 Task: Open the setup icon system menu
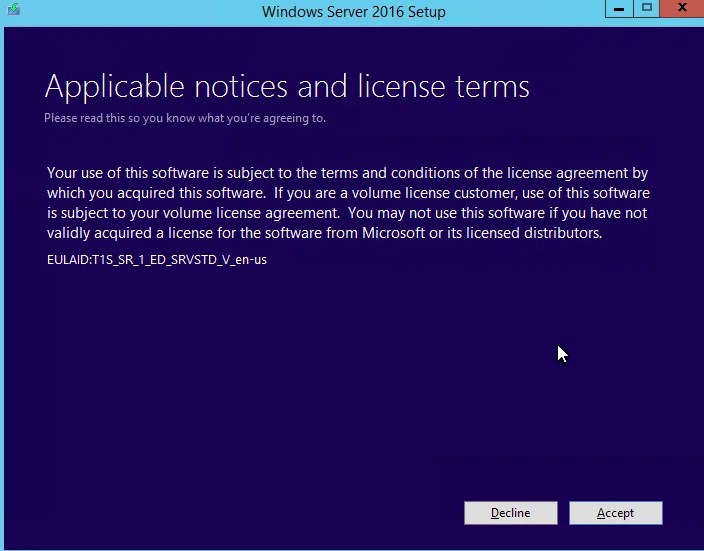pos(13,9)
